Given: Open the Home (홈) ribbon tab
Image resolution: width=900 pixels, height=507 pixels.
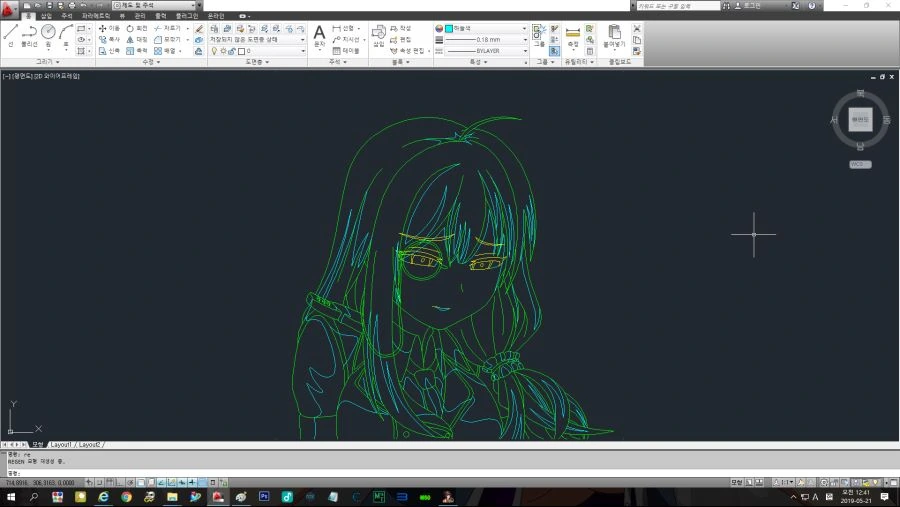Looking at the screenshot, I should point(28,16).
